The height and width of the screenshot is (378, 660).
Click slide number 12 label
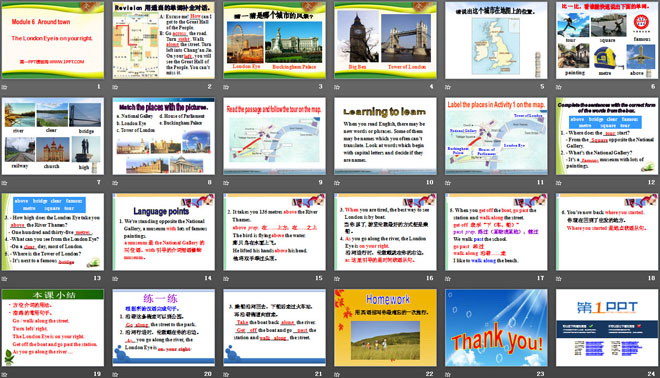tap(652, 182)
